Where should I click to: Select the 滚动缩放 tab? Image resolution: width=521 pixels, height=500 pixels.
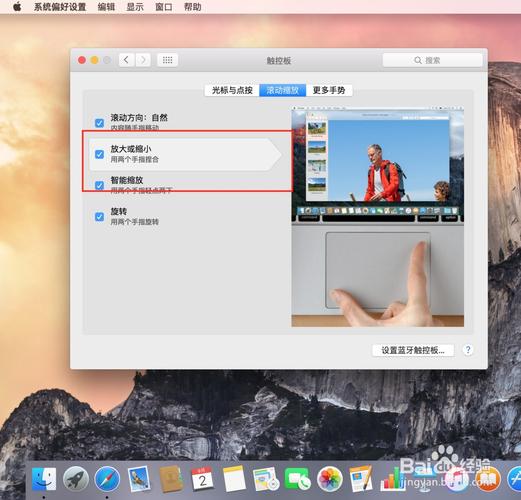283,90
